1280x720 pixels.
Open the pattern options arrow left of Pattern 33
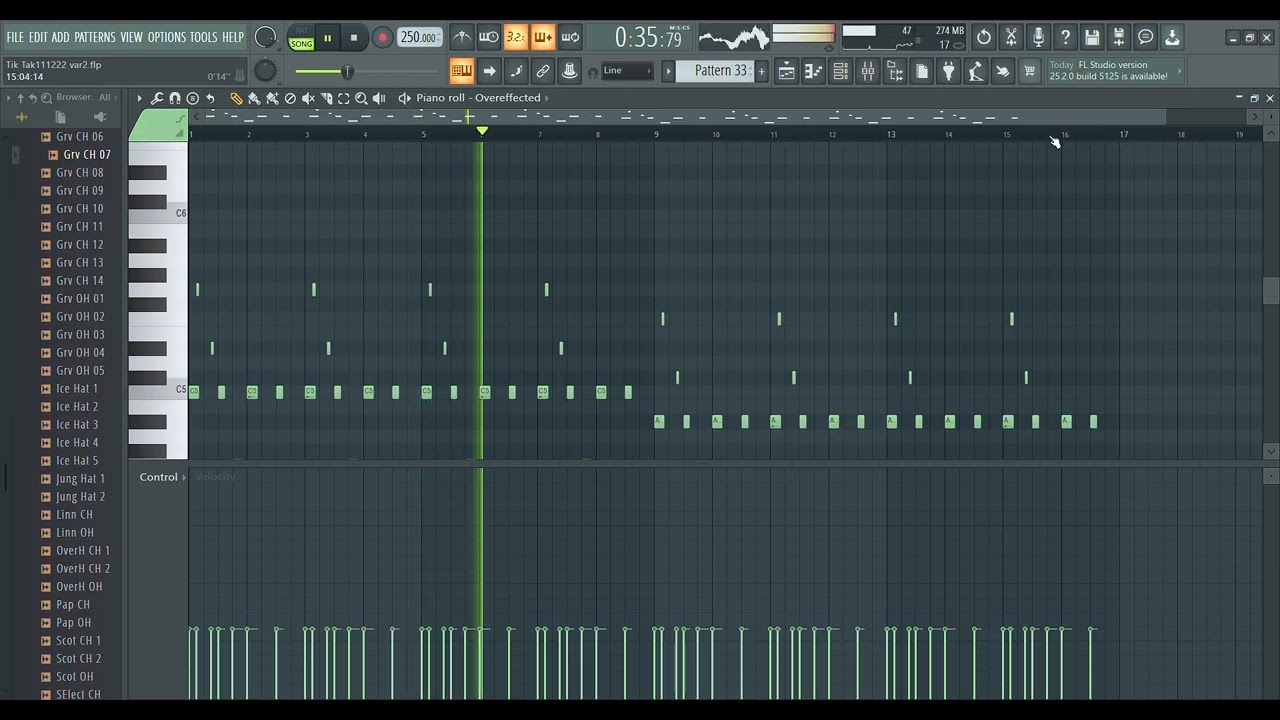pos(669,71)
